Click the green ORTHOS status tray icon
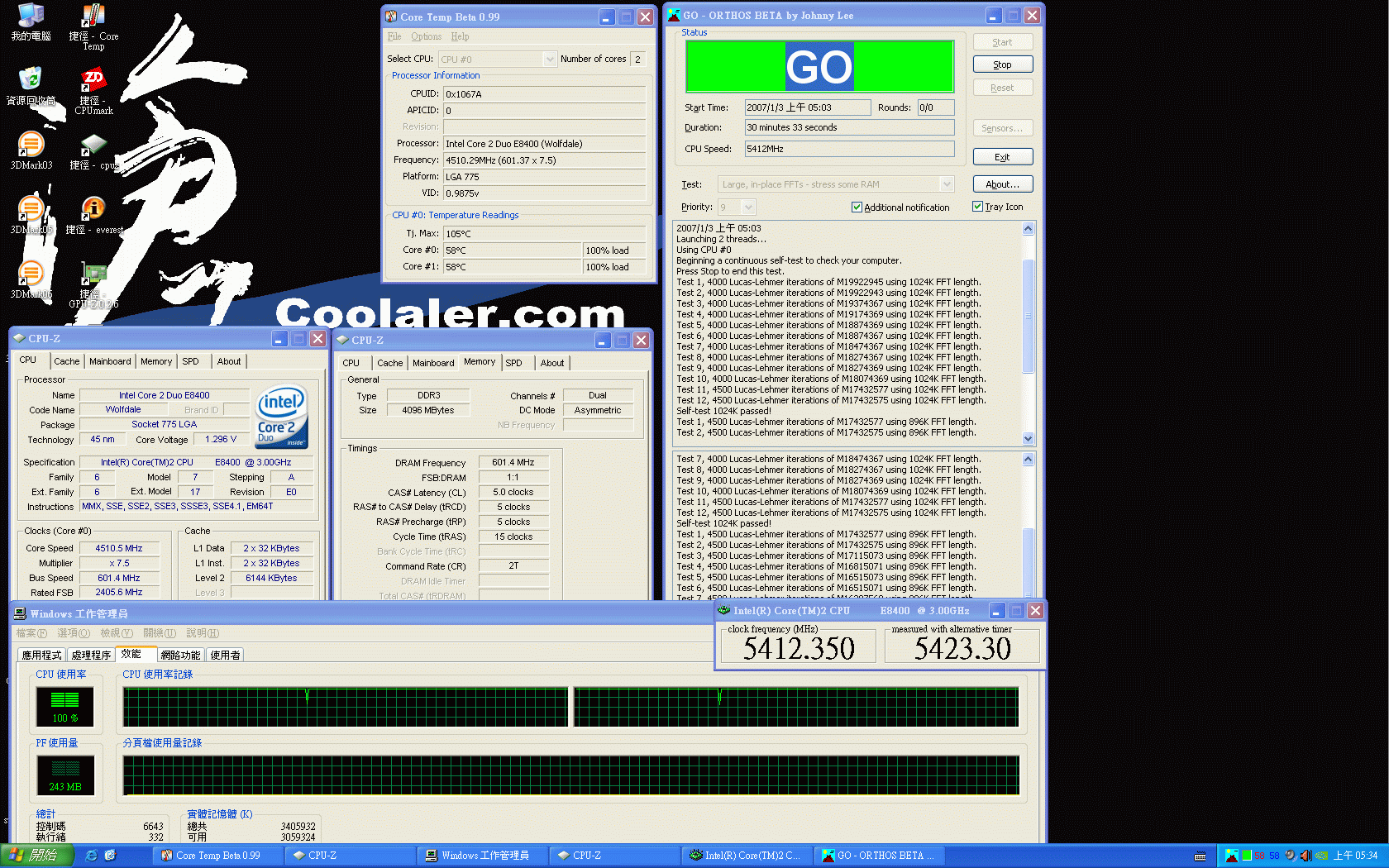 click(1246, 856)
